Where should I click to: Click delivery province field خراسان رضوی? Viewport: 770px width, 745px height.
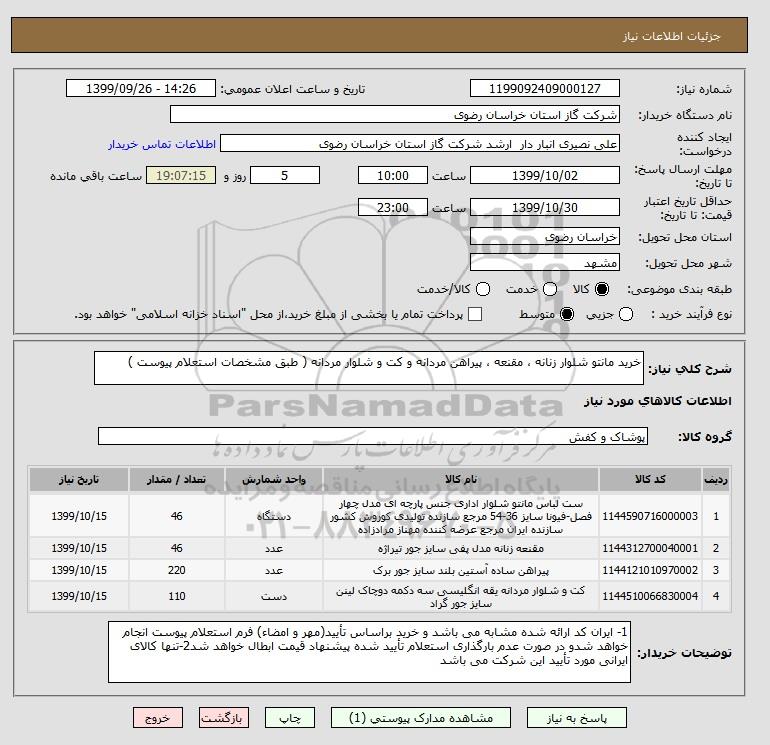[x=545, y=237]
